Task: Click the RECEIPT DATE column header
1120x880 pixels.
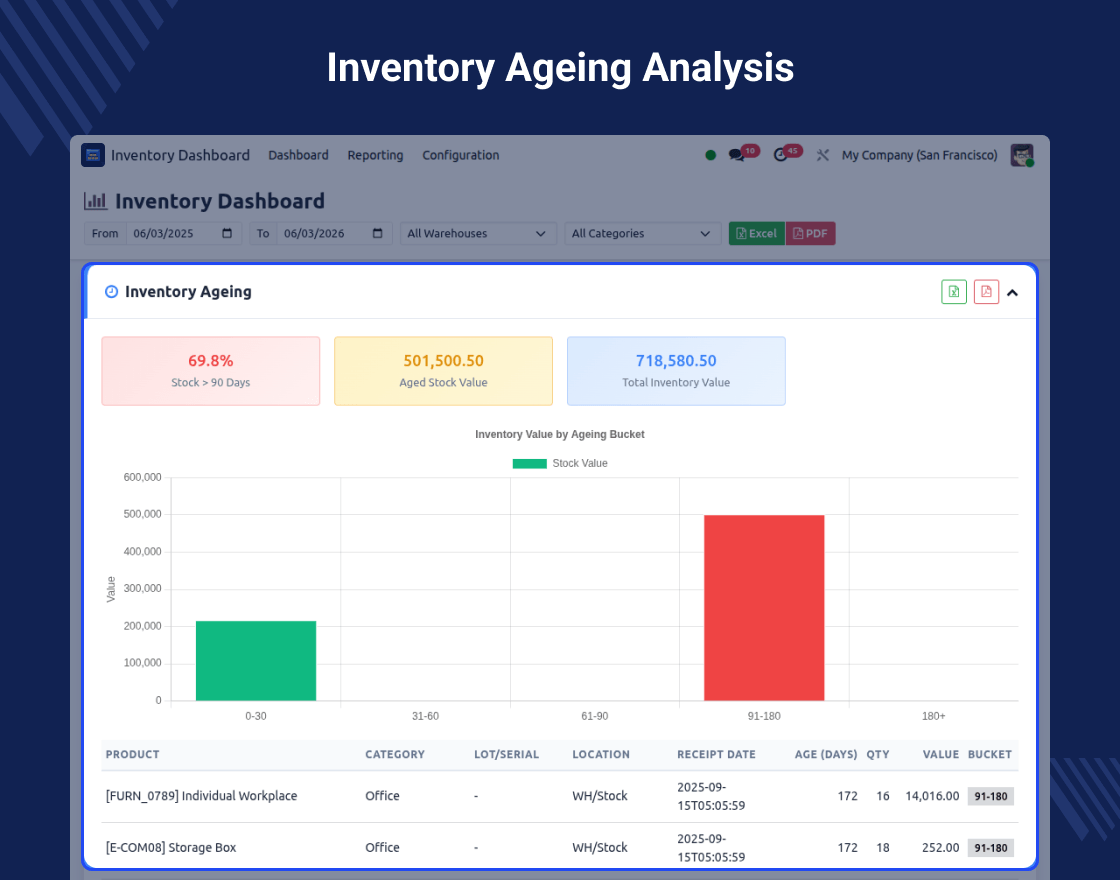Action: (x=716, y=754)
